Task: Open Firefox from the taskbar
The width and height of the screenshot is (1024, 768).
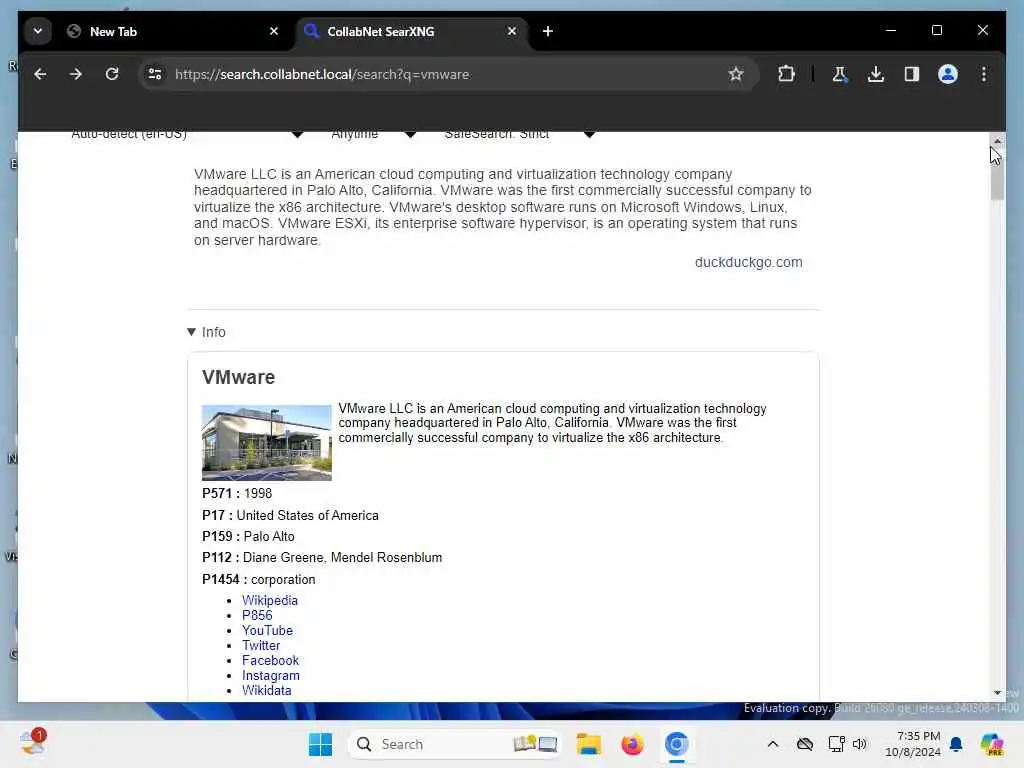Action: coord(632,744)
